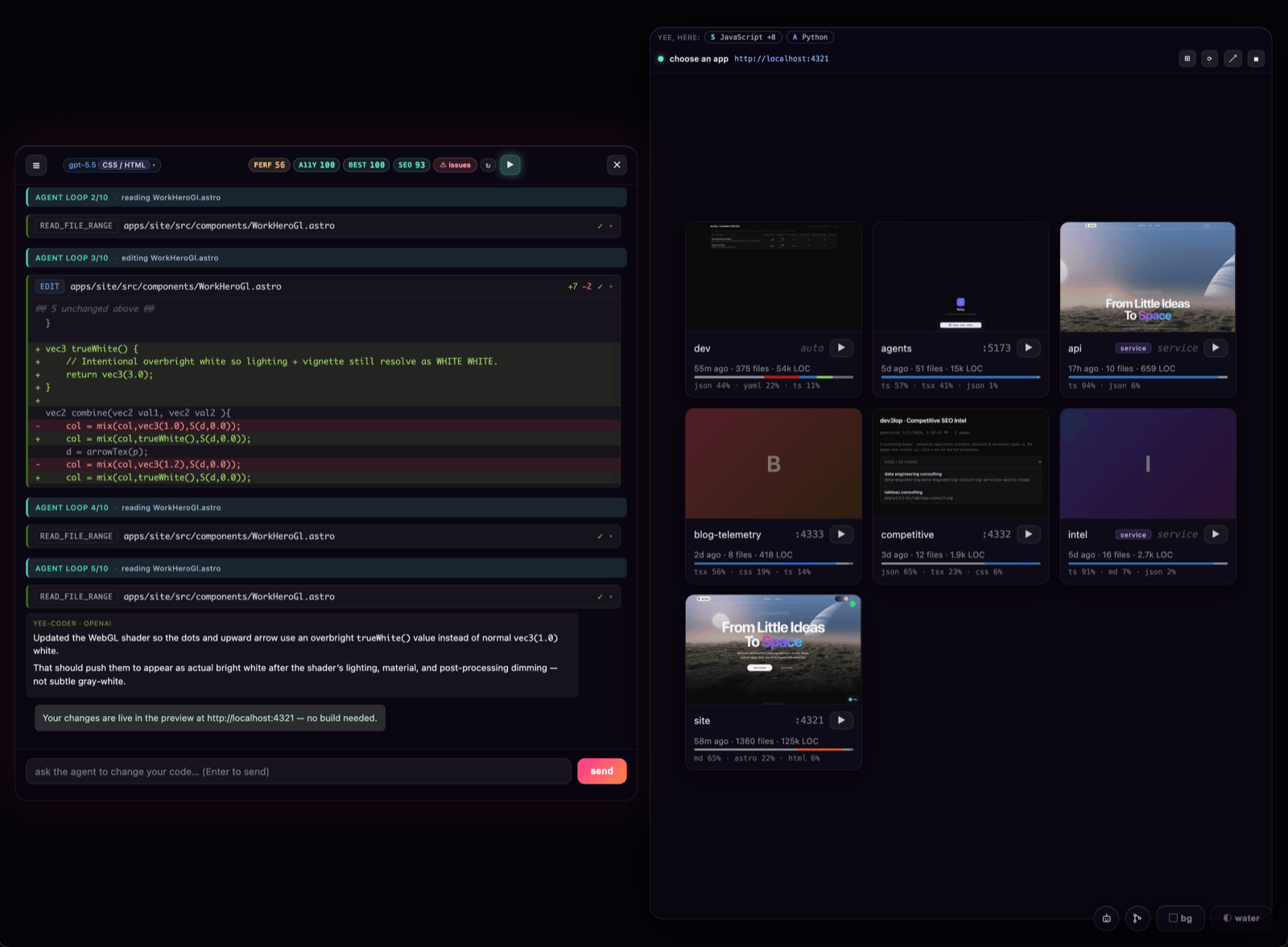1288x947 pixels.
Task: Expand READ_FILE_RANGE row under Agent Loop 2/10
Action: (324, 226)
